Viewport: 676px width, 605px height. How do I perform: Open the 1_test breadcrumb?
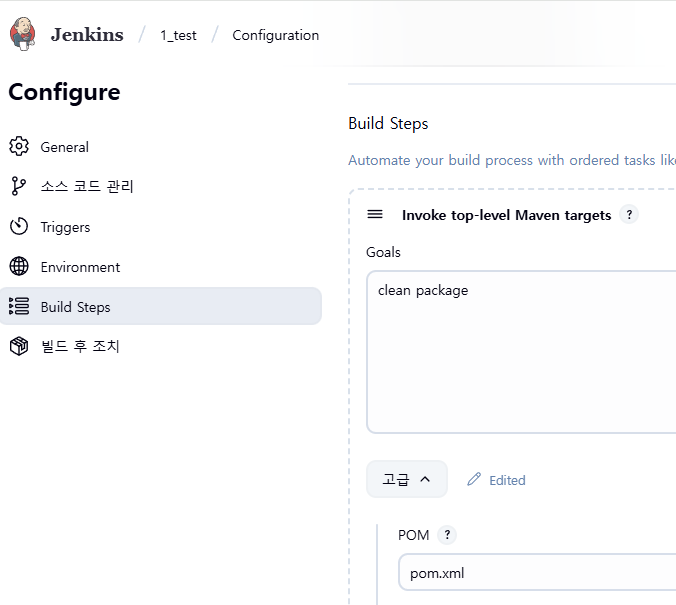[x=178, y=35]
